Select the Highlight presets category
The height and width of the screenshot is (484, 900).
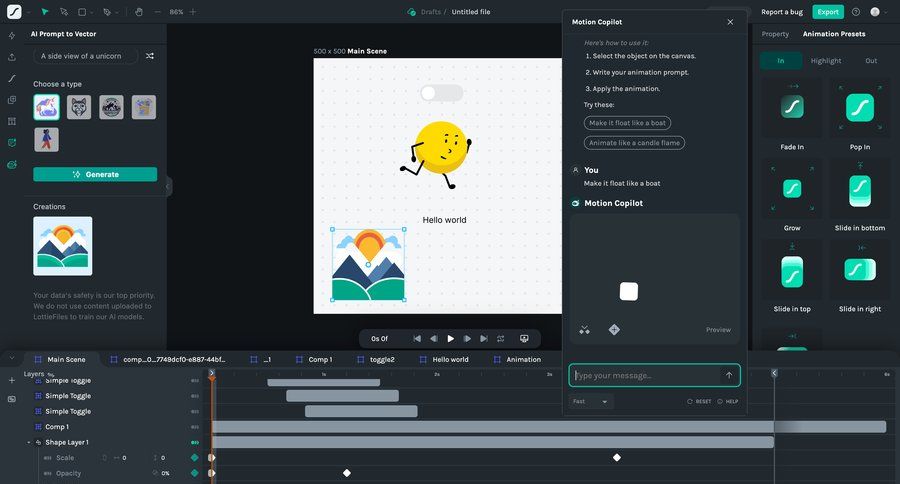(x=826, y=60)
